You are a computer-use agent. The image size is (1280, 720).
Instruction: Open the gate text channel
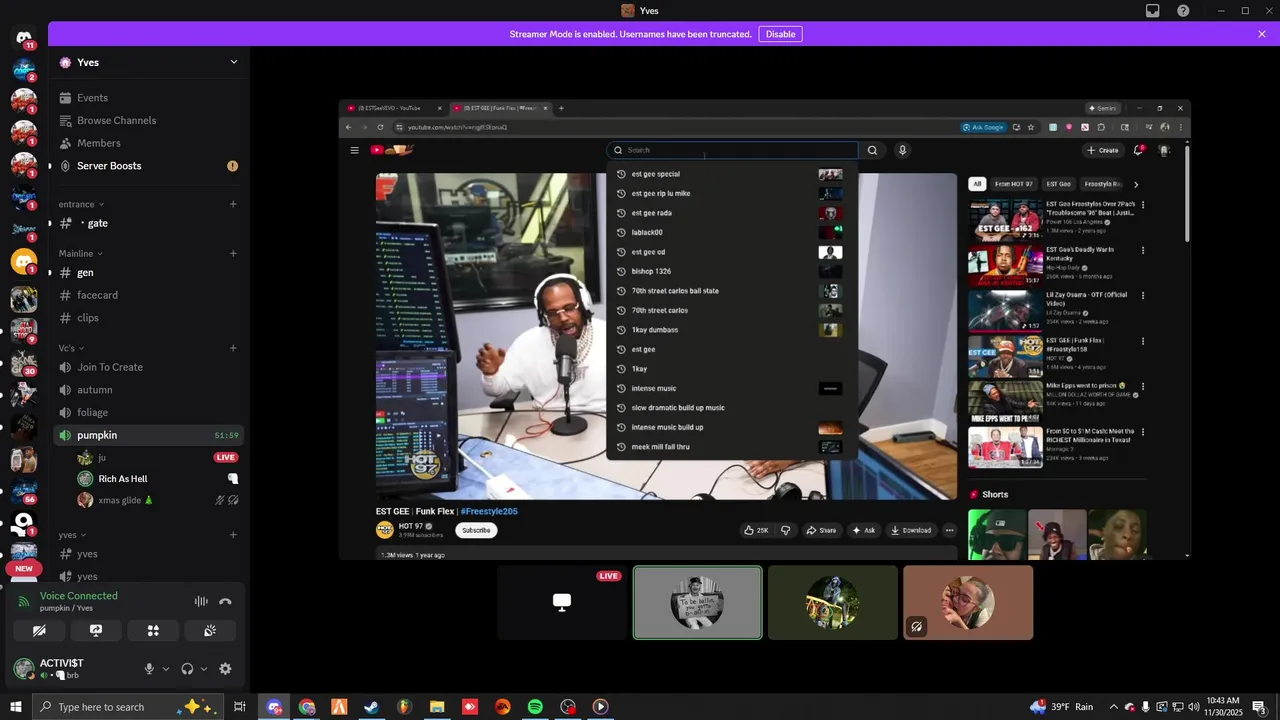click(x=148, y=223)
